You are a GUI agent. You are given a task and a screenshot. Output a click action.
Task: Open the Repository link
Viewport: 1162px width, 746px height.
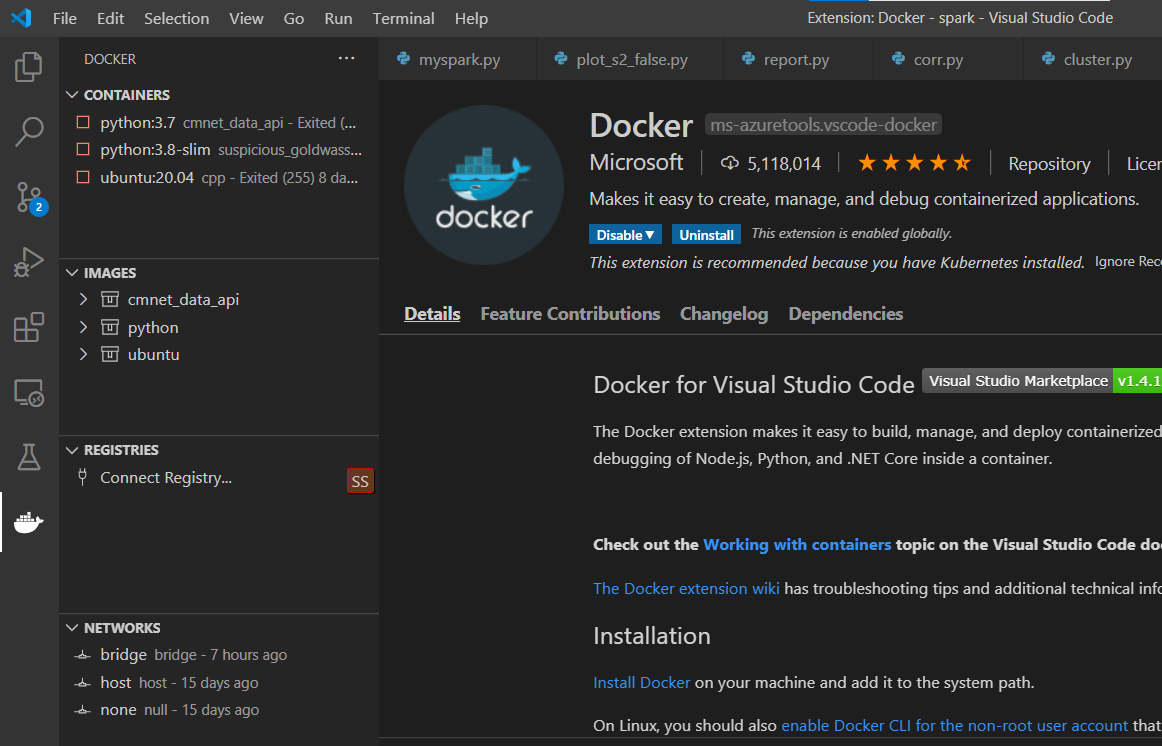click(1049, 164)
